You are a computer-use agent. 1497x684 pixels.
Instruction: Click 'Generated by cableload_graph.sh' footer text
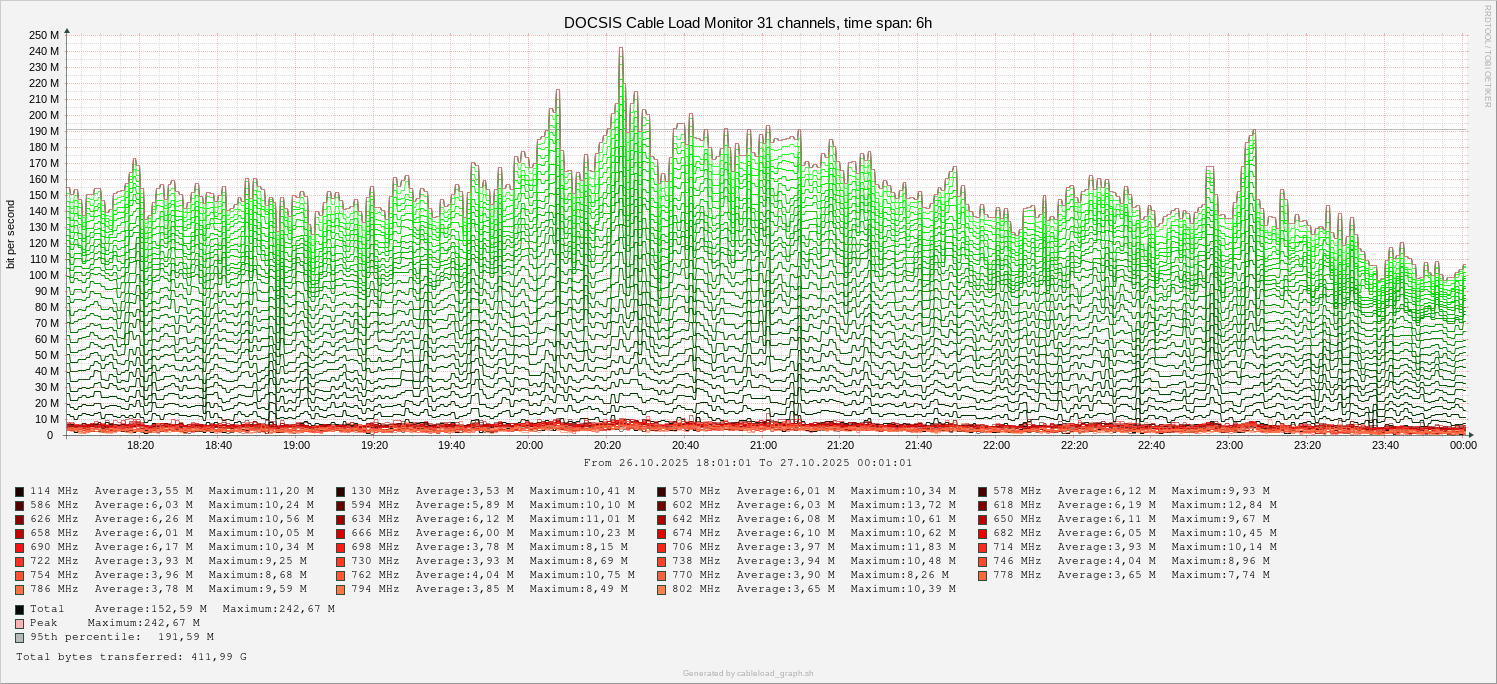[x=748, y=673]
